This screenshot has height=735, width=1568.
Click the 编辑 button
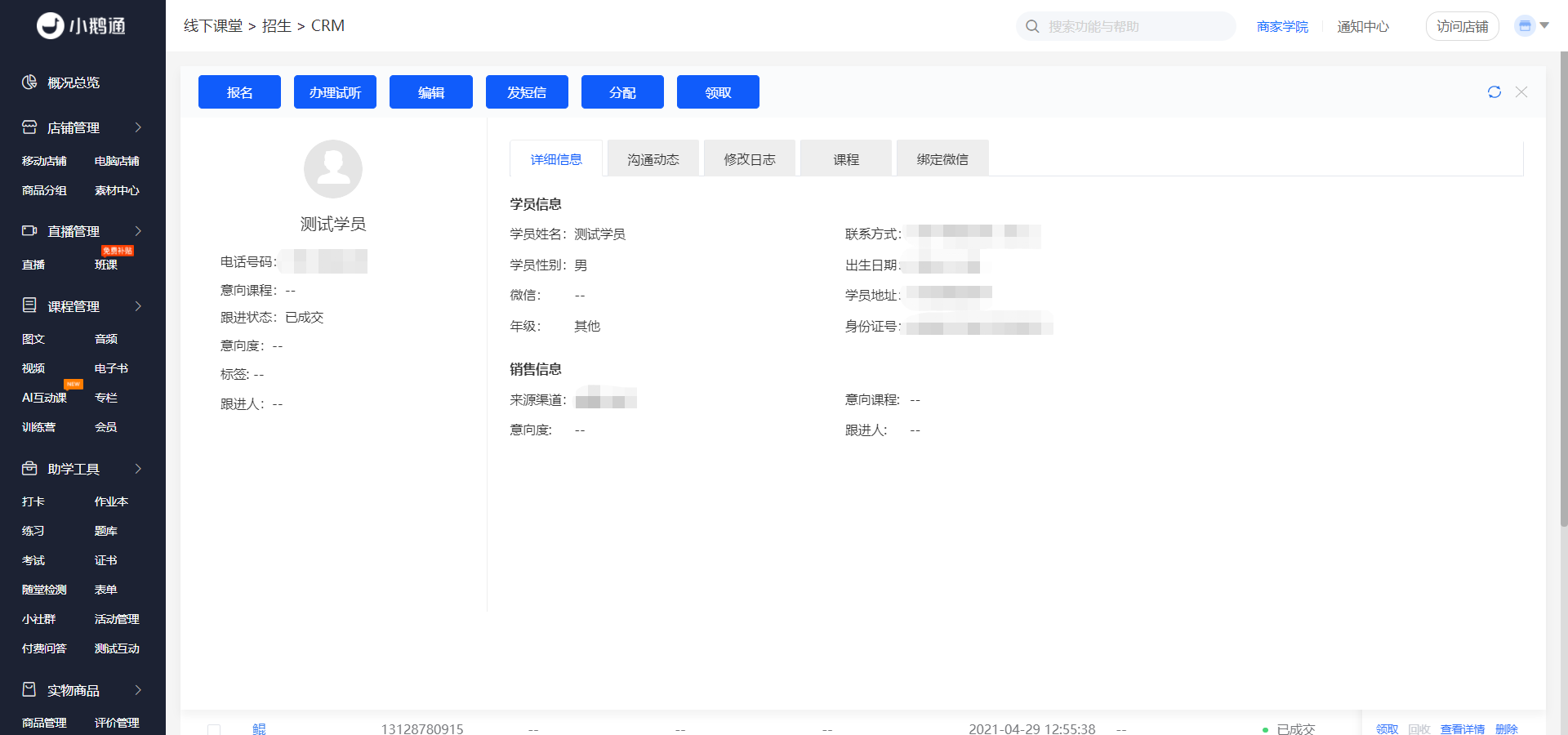tap(431, 91)
